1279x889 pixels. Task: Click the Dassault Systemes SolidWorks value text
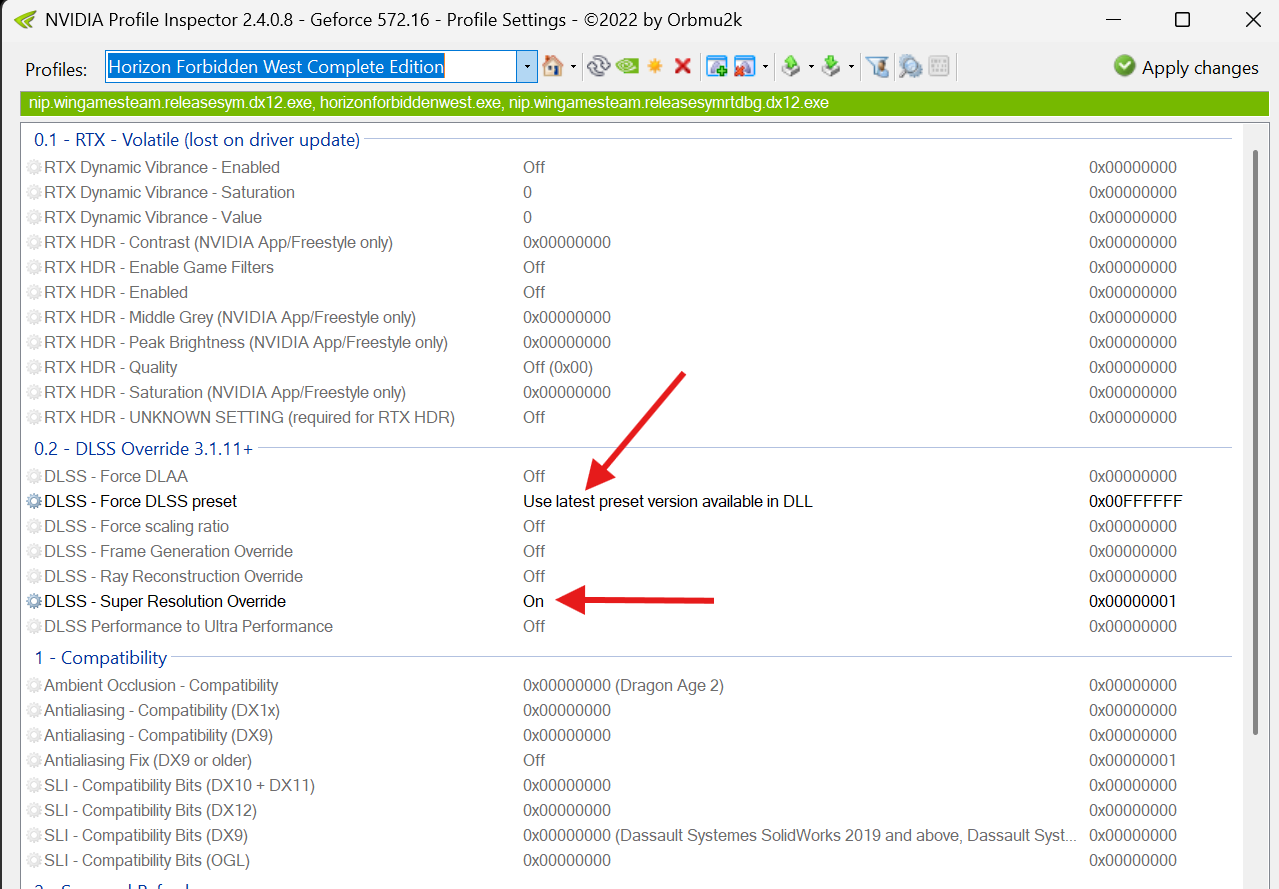pyautogui.click(x=800, y=835)
